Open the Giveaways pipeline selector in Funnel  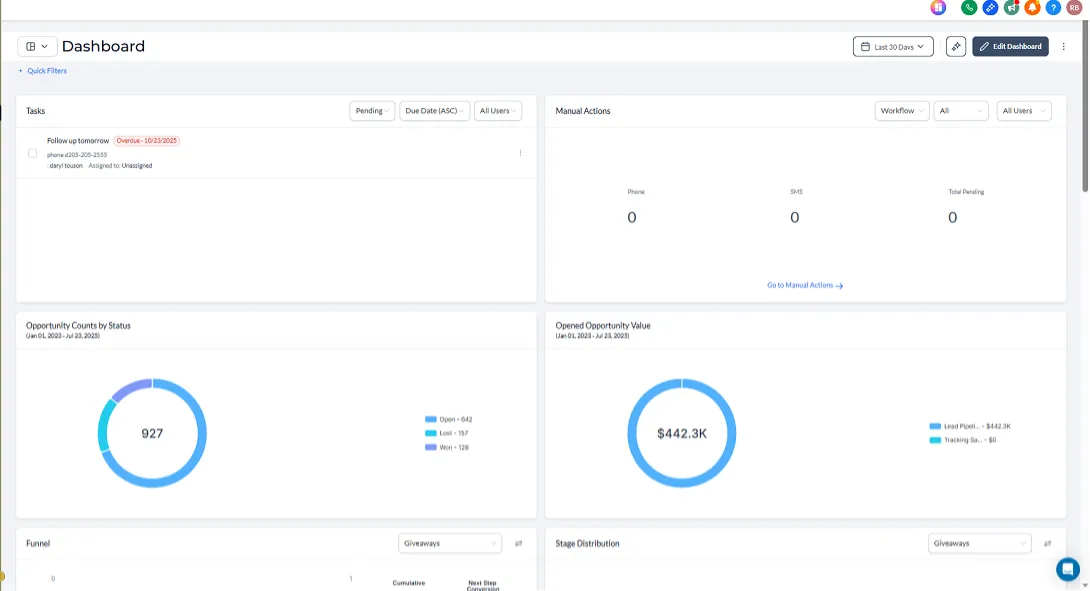(450, 544)
